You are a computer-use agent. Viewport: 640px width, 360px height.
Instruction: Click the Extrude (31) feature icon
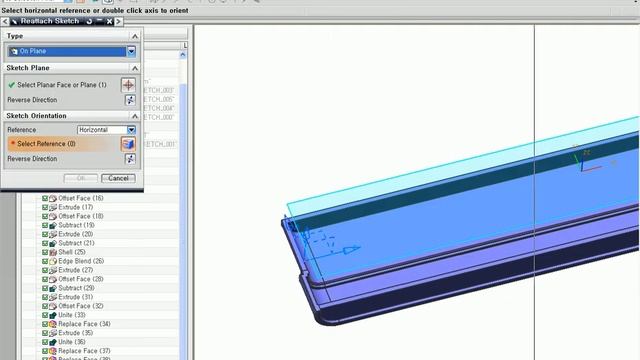[x=53, y=297]
